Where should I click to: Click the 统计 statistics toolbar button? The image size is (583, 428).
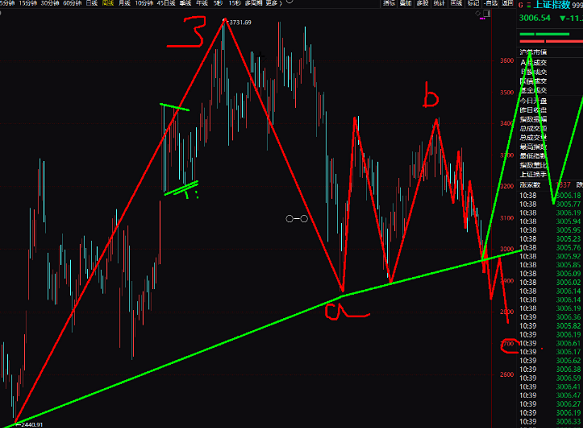tap(439, 3)
